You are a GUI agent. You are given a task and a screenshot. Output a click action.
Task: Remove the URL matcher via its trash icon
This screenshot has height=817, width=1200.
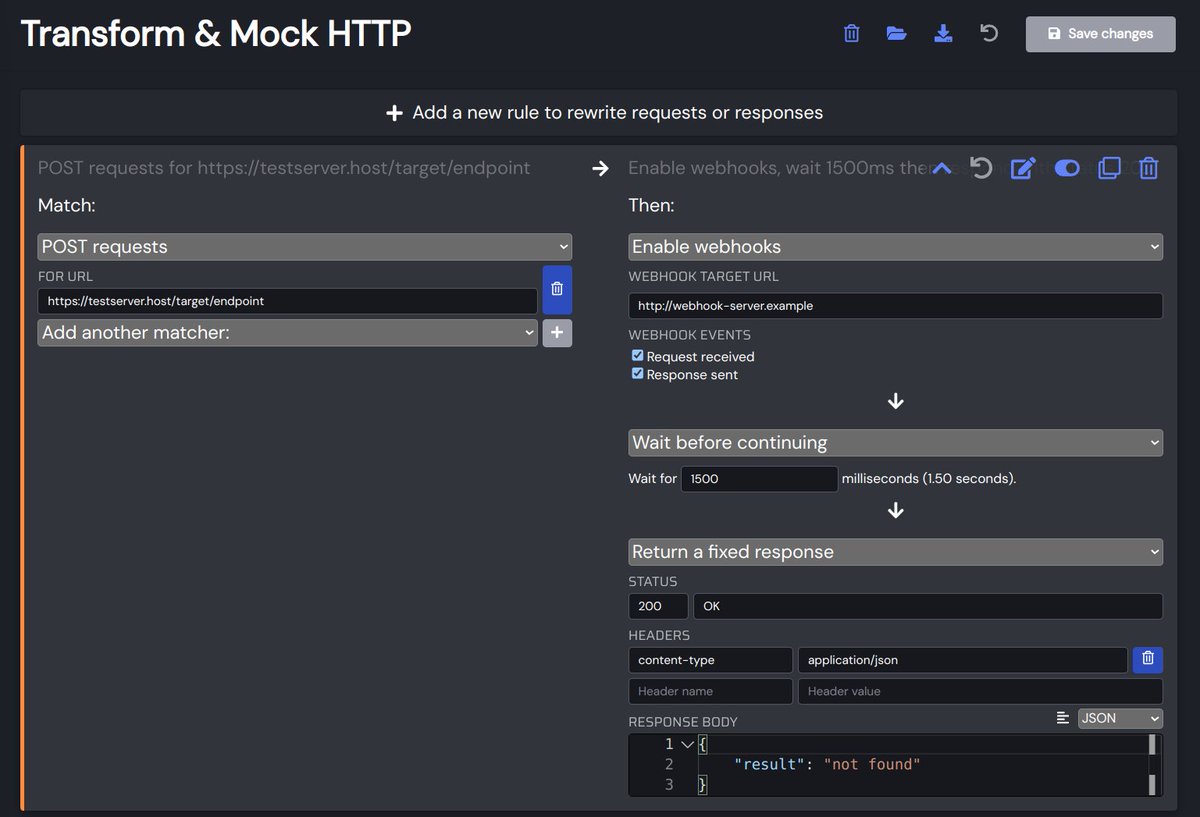(x=557, y=289)
